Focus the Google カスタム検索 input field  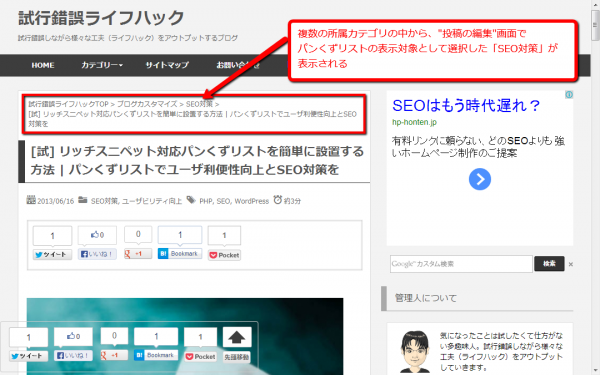tap(461, 264)
